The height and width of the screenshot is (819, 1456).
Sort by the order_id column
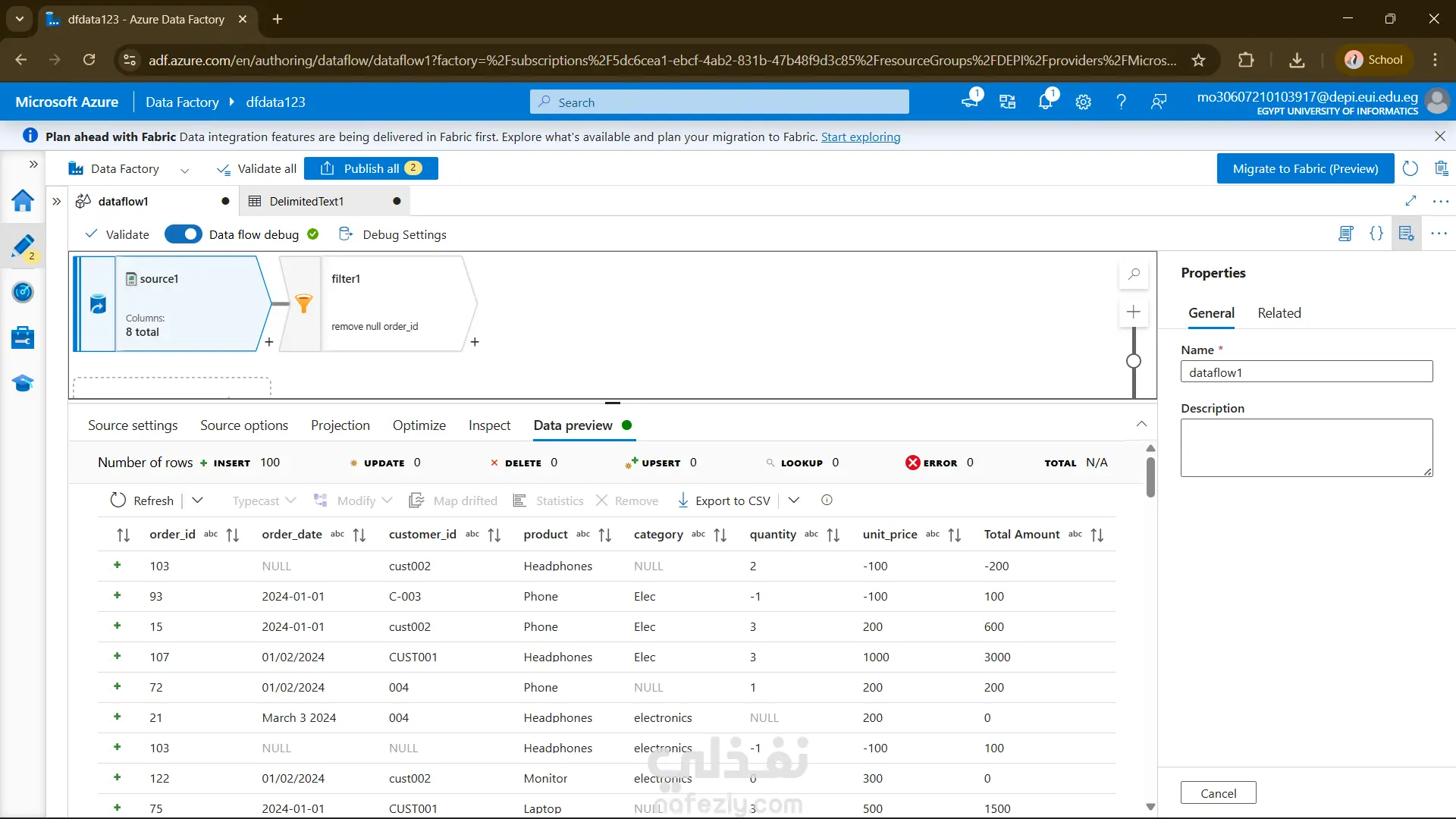point(233,535)
